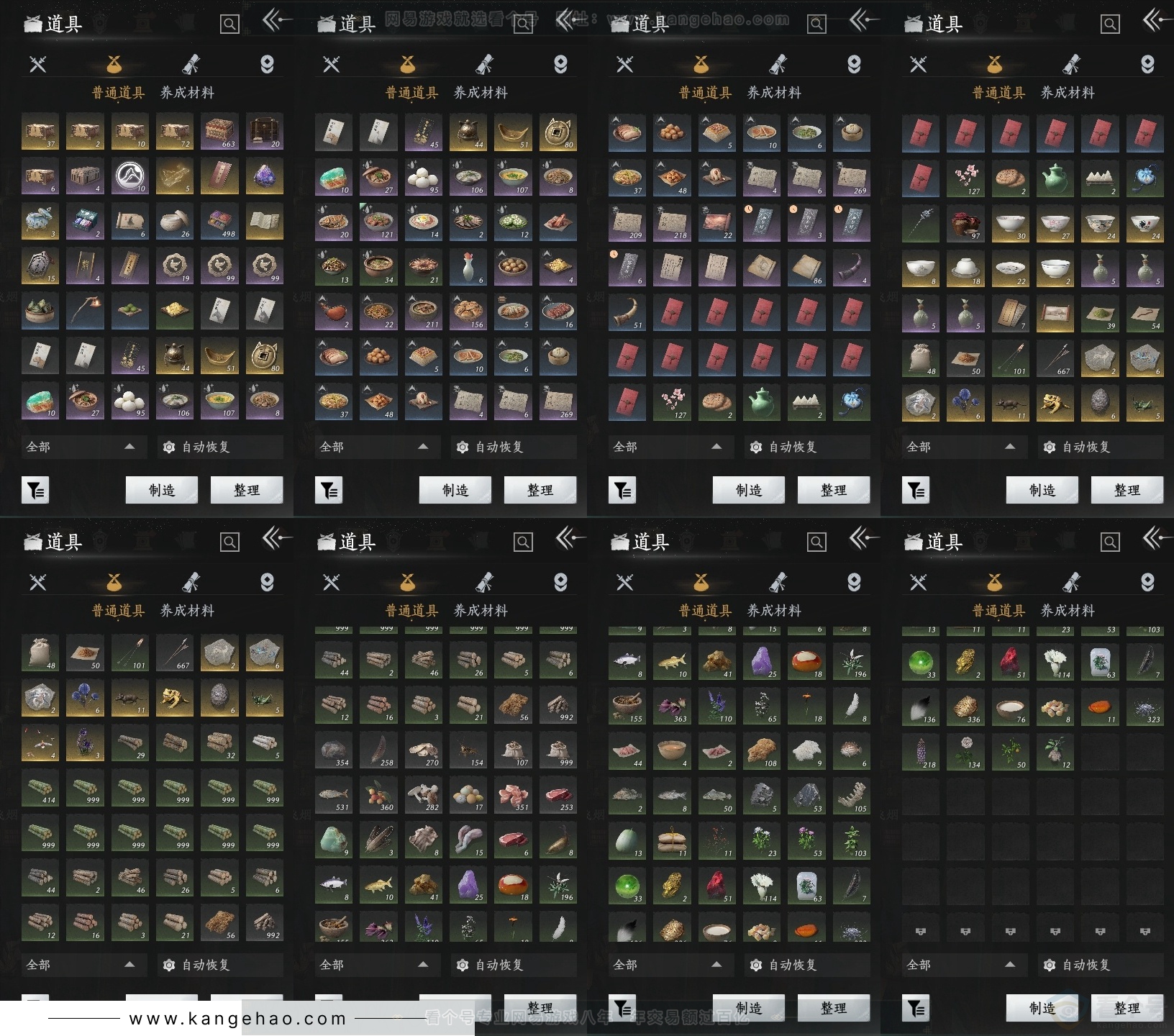Choose the stew pot item with count 211
Viewport: 1174px width, 1036px height.
424,312
